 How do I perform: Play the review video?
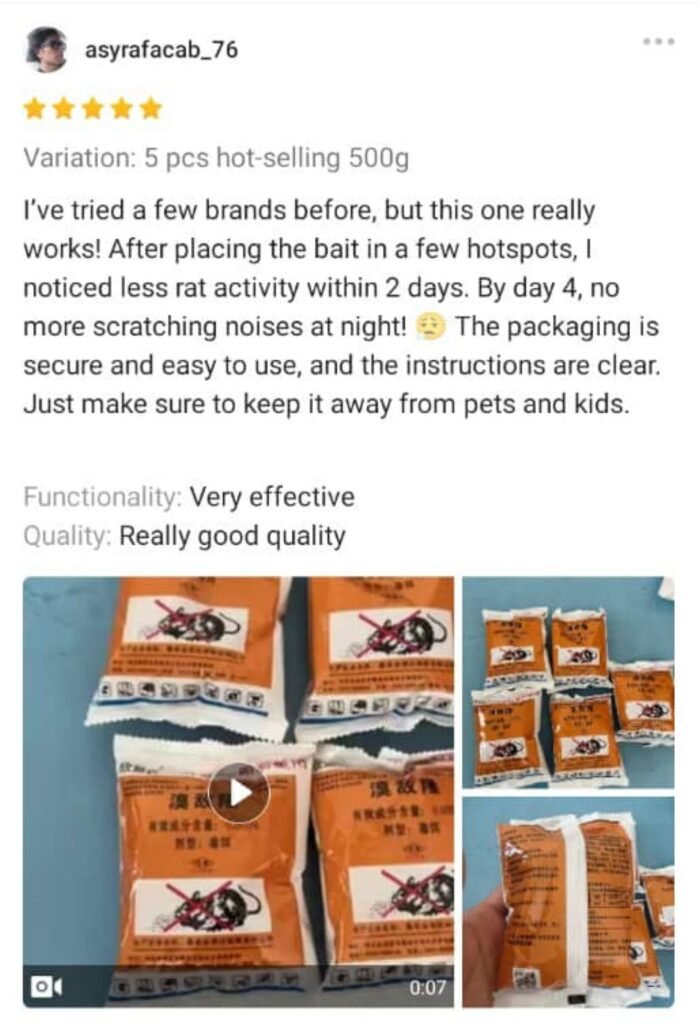[x=239, y=793]
